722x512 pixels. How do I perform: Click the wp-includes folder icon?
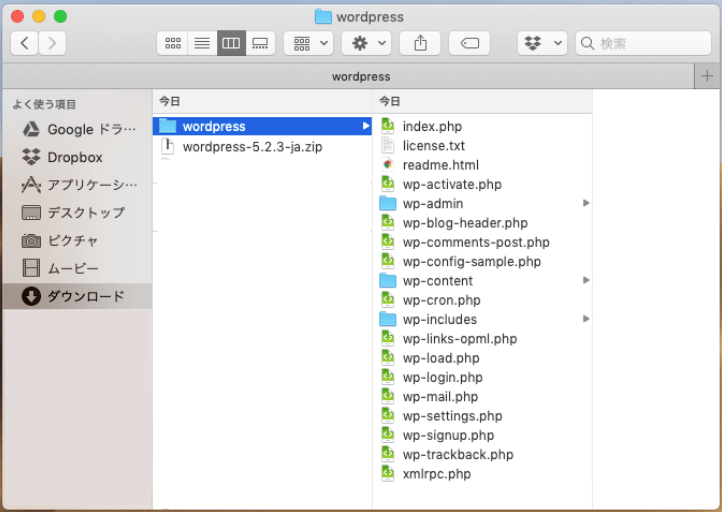tap(388, 319)
